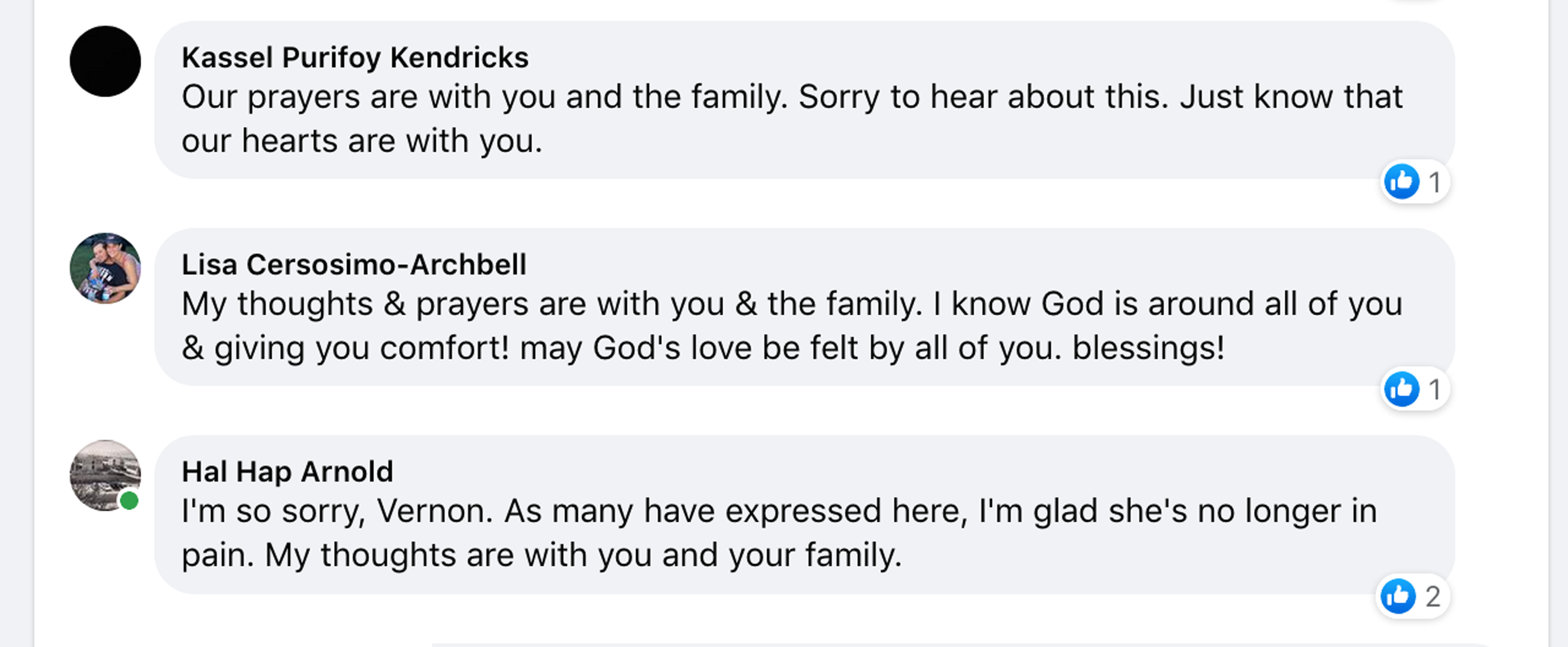Visit Kassel Purifoy Kendricks' profile by name

tap(355, 57)
